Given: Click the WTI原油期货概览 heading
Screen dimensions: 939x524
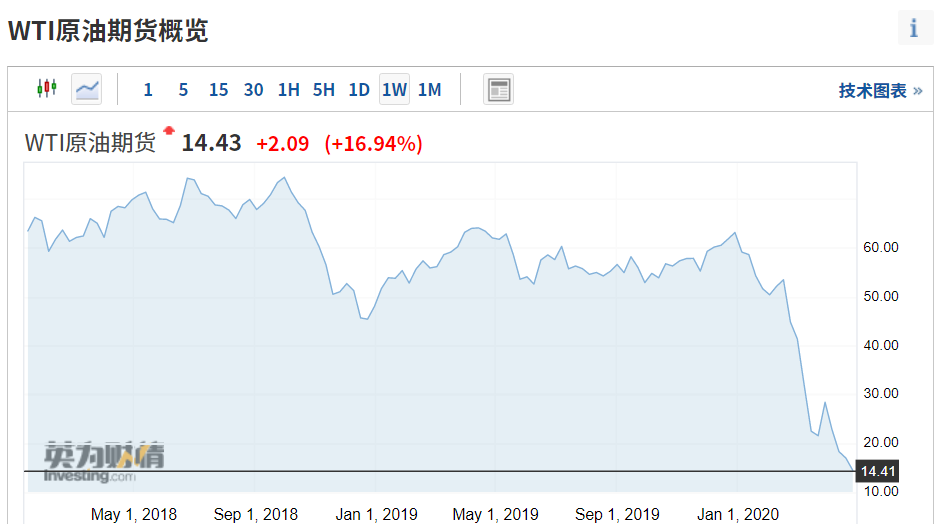Looking at the screenshot, I should pyautogui.click(x=108, y=30).
